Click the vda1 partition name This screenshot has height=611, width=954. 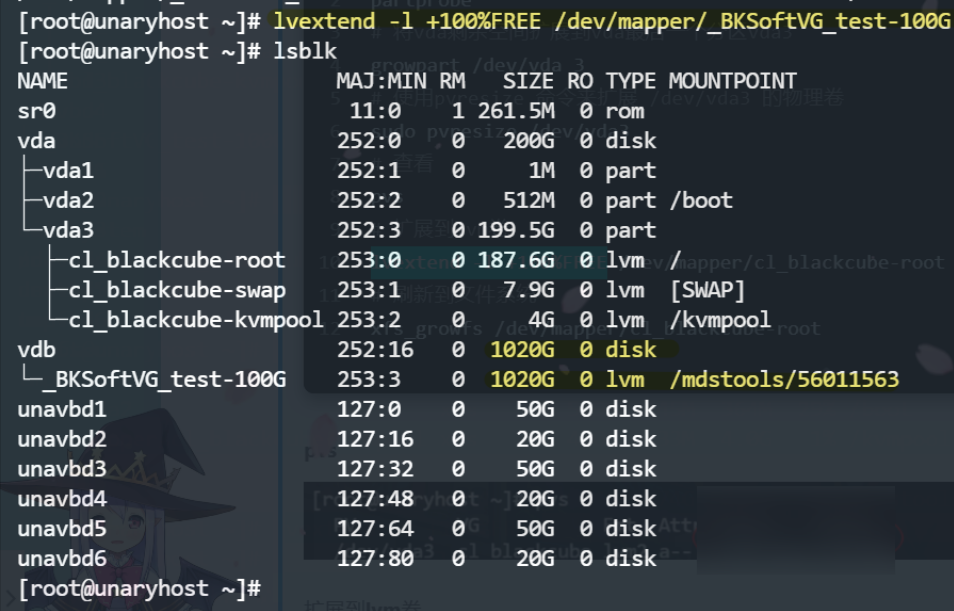[x=68, y=171]
